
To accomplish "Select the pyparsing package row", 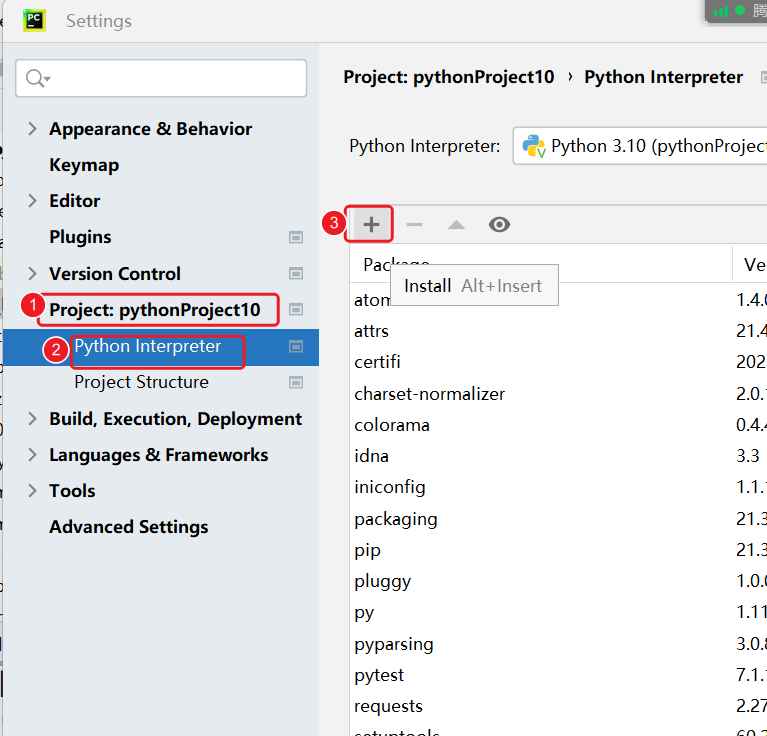I will [x=558, y=644].
